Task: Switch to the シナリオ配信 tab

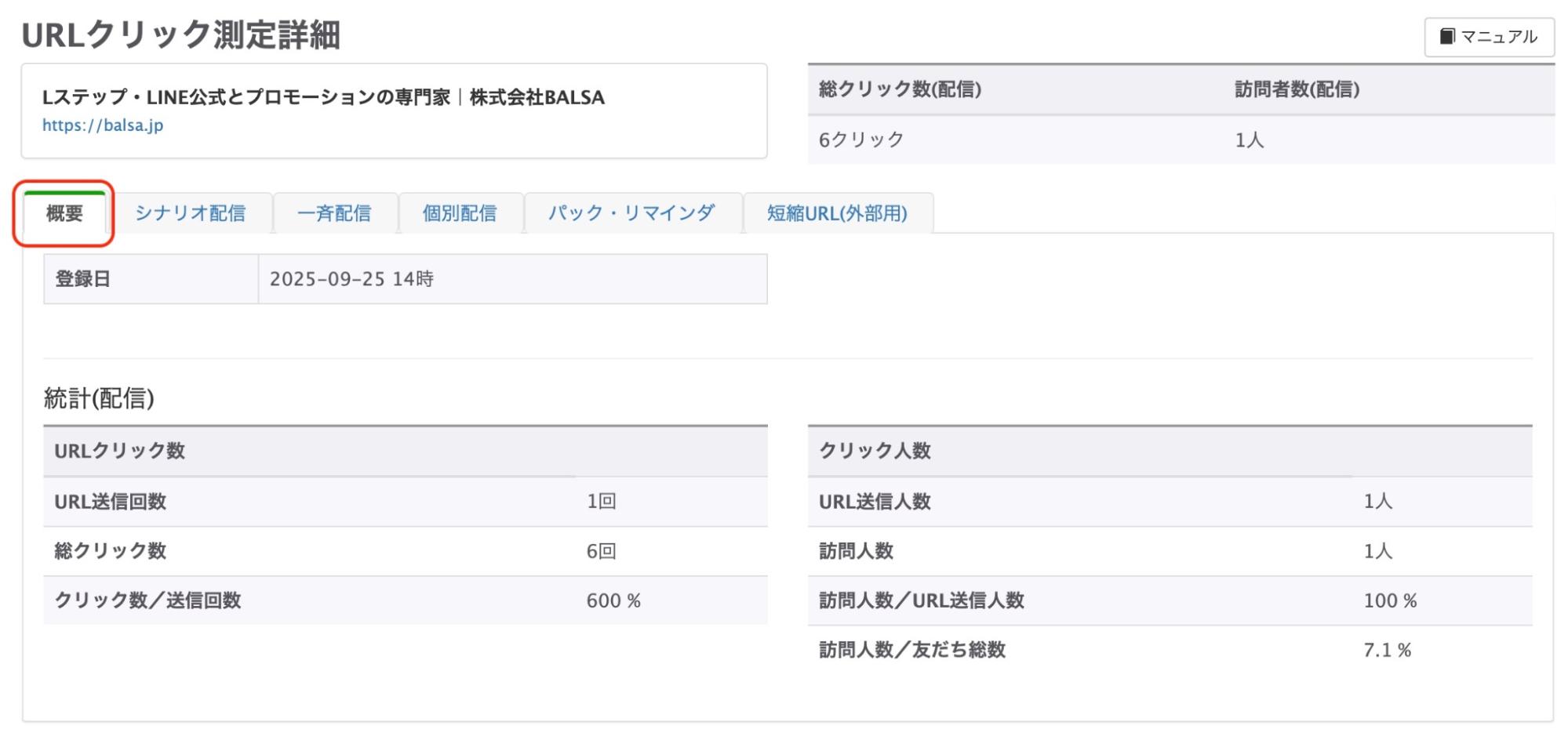Action: [x=191, y=212]
